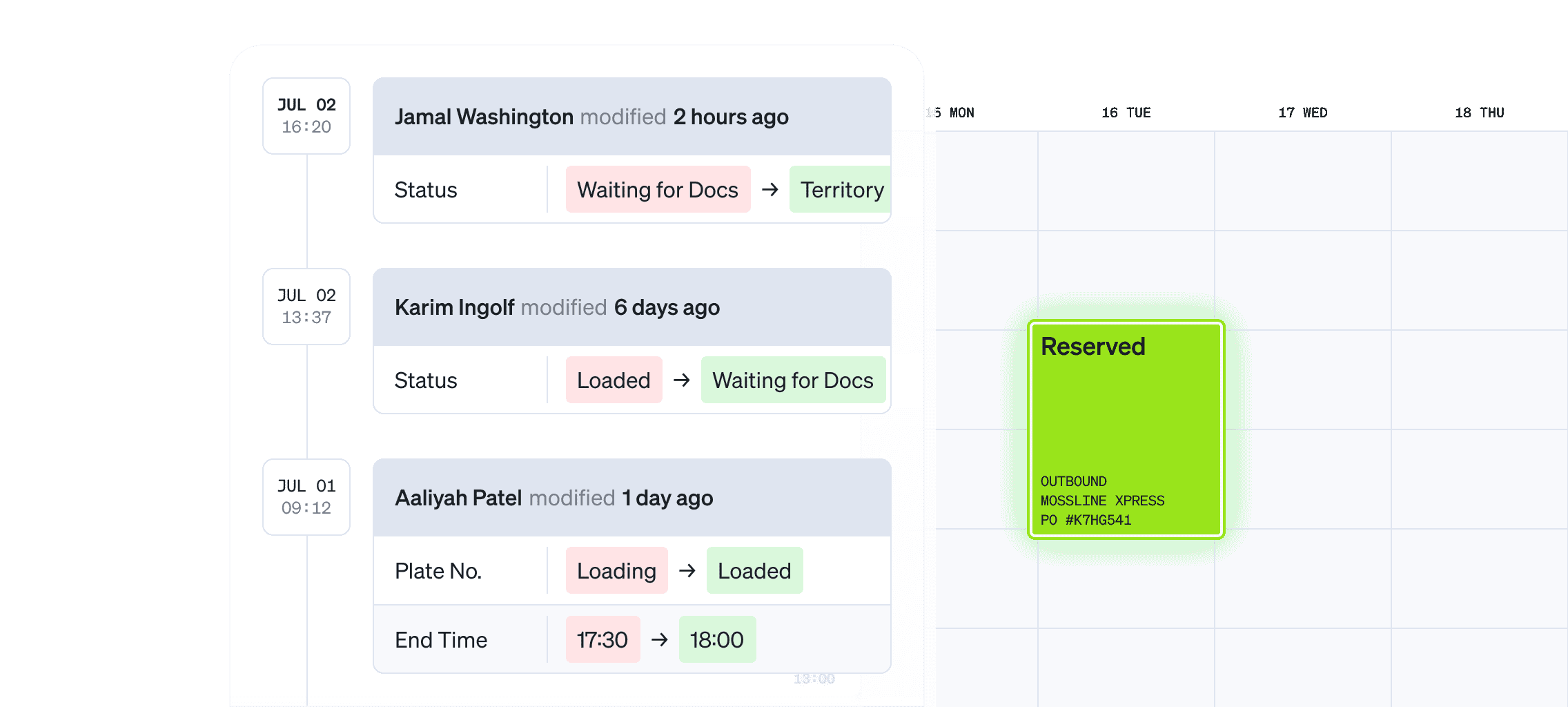Select the JUL 01 09:12 timeline marker
Image resolution: width=1568 pixels, height=707 pixels.
[306, 497]
